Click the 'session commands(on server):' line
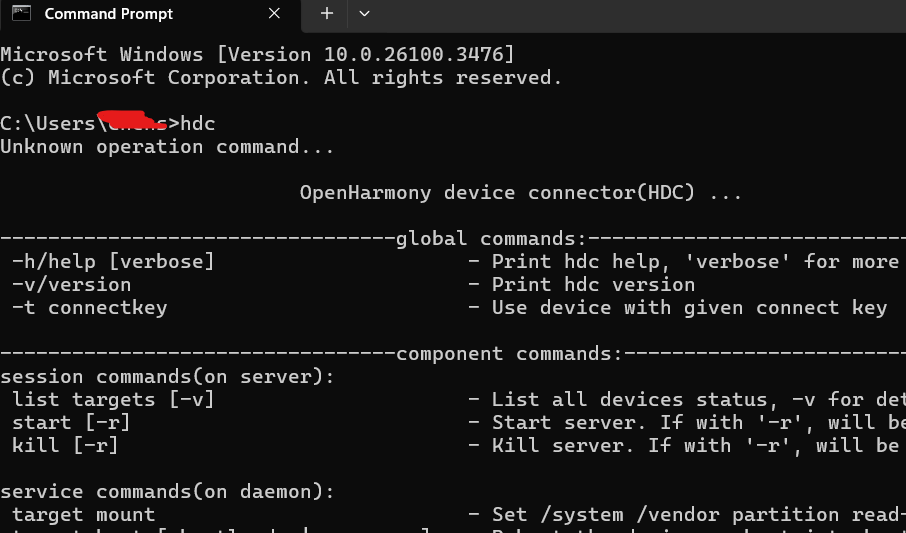Screen dimensions: 906x533 pyautogui.click(x=168, y=377)
